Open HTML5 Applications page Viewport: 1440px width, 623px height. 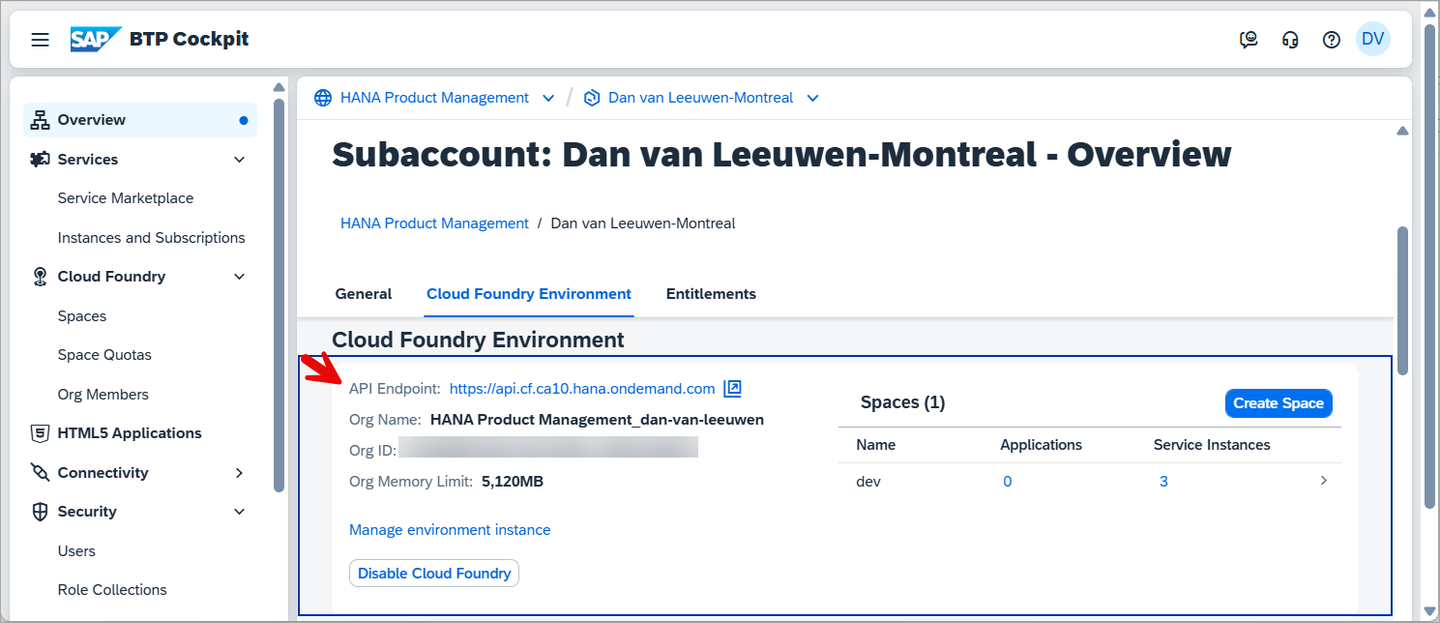[130, 433]
